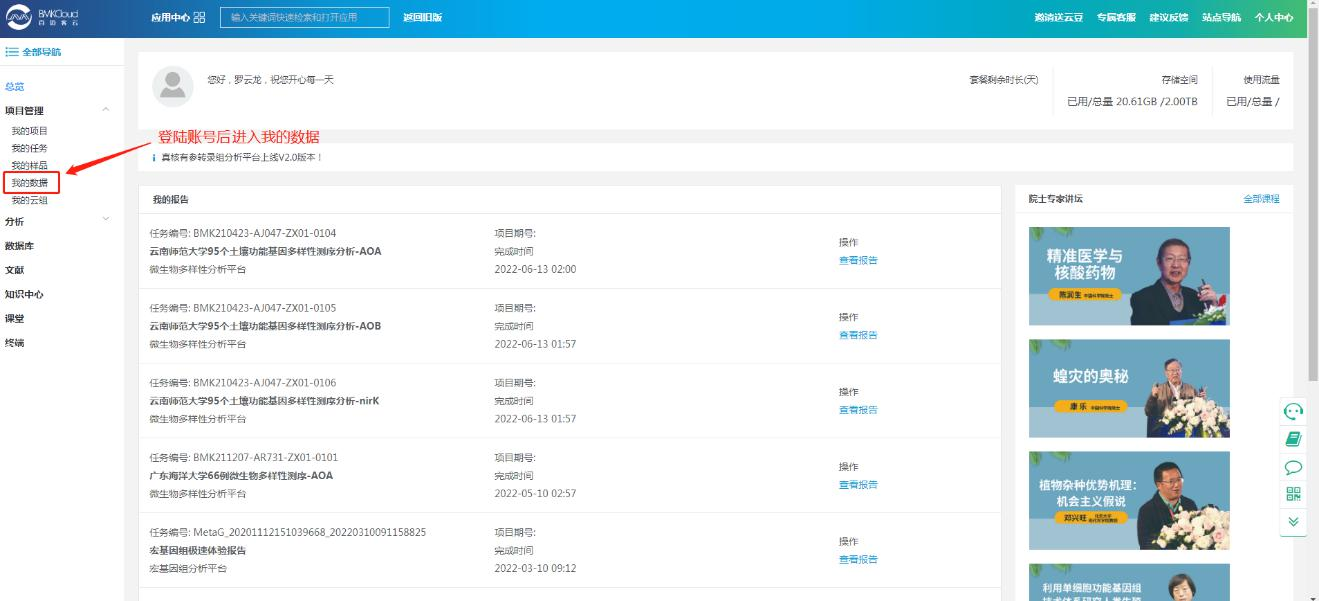Click the customer service headset icon
Viewport: 1319px width, 601px height.
pos(1293,411)
